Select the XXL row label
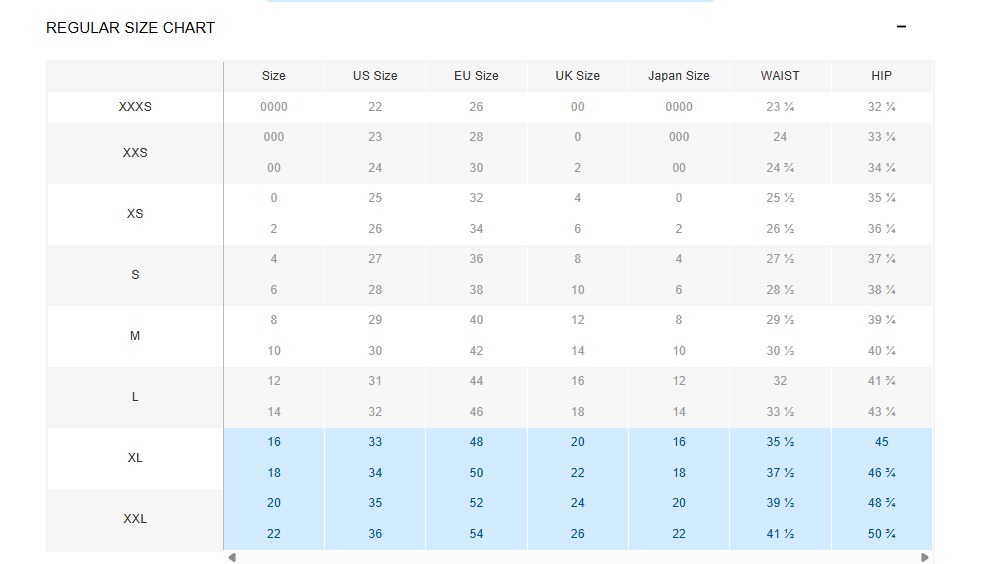The image size is (981, 564). coord(135,519)
